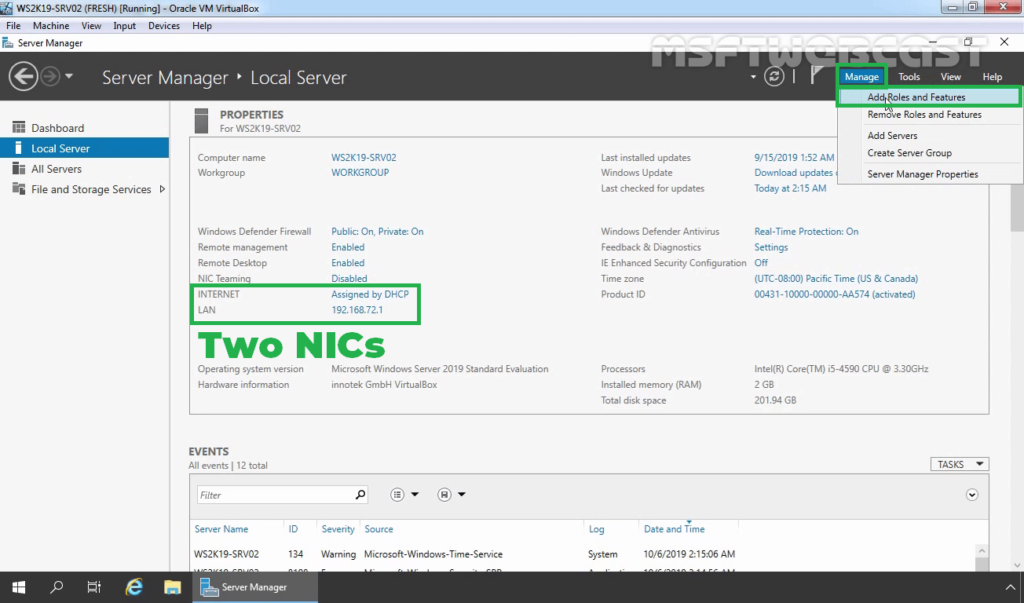Screen dimensions: 1024x603
Task: Open the dropdown arrow left of refresh
Action: (x=753, y=77)
